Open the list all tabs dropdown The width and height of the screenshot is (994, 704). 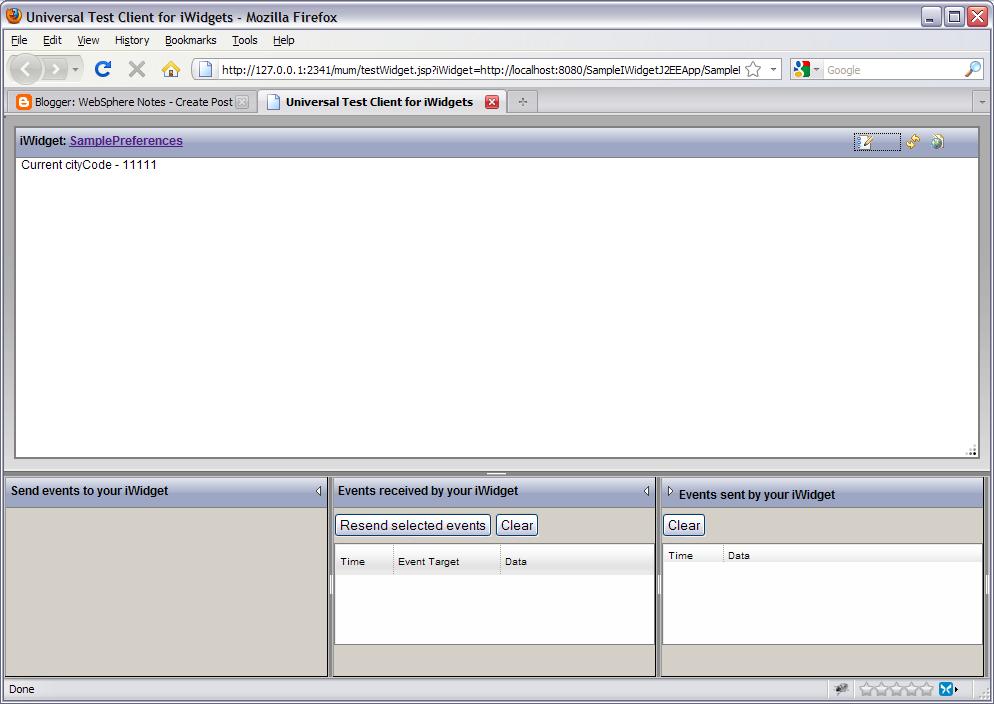click(981, 101)
